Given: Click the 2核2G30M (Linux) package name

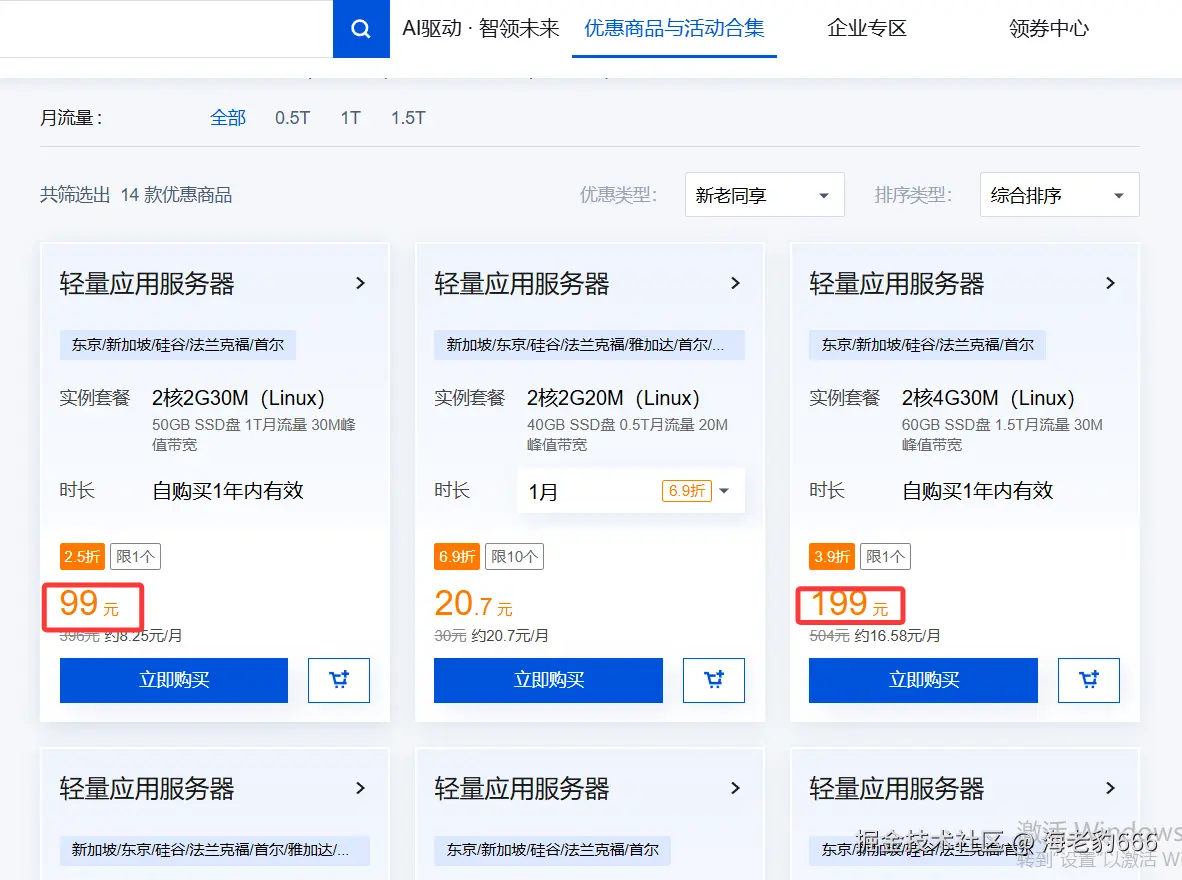Looking at the screenshot, I should [x=238, y=397].
